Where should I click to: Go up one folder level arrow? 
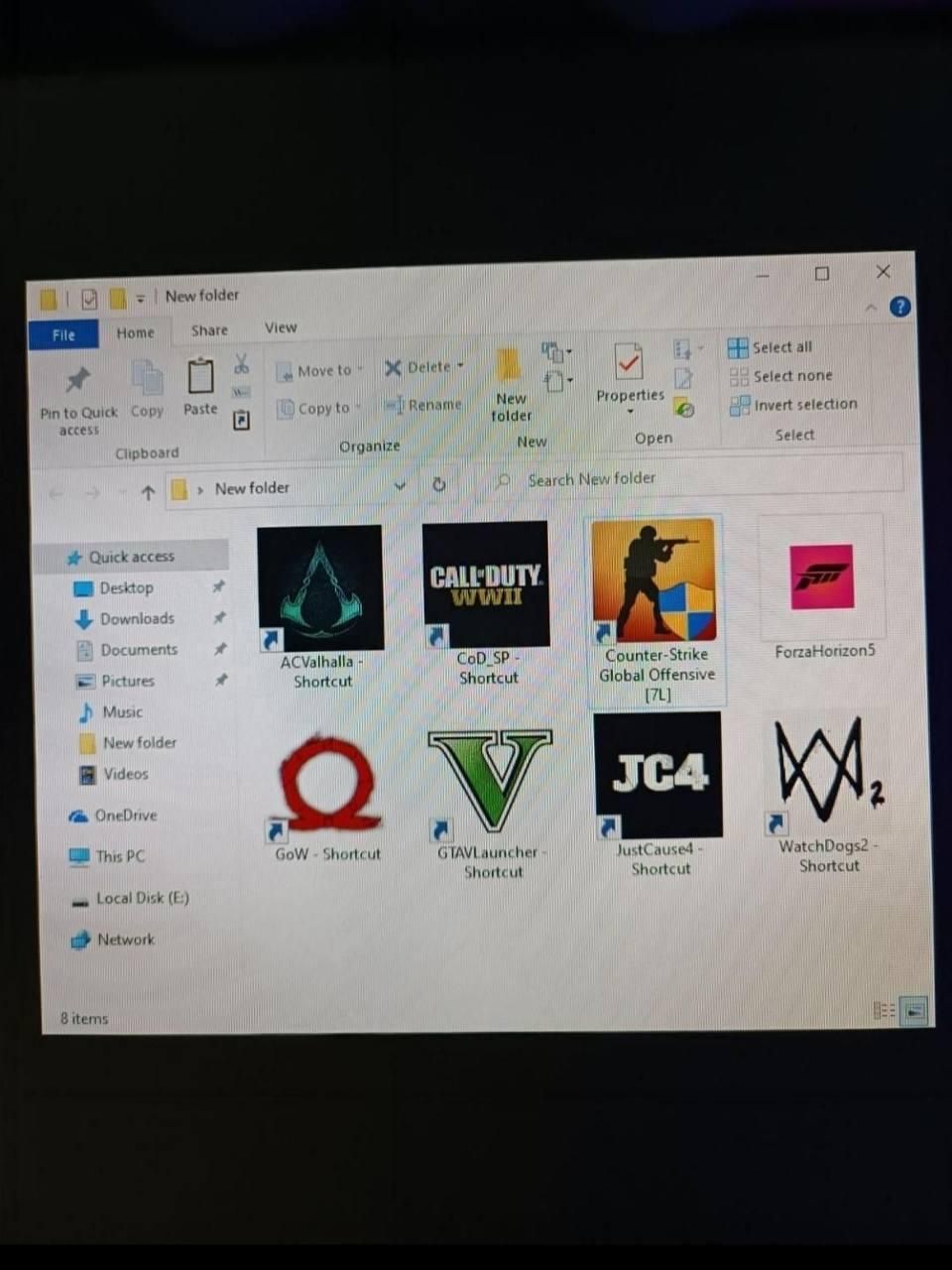pos(148,492)
